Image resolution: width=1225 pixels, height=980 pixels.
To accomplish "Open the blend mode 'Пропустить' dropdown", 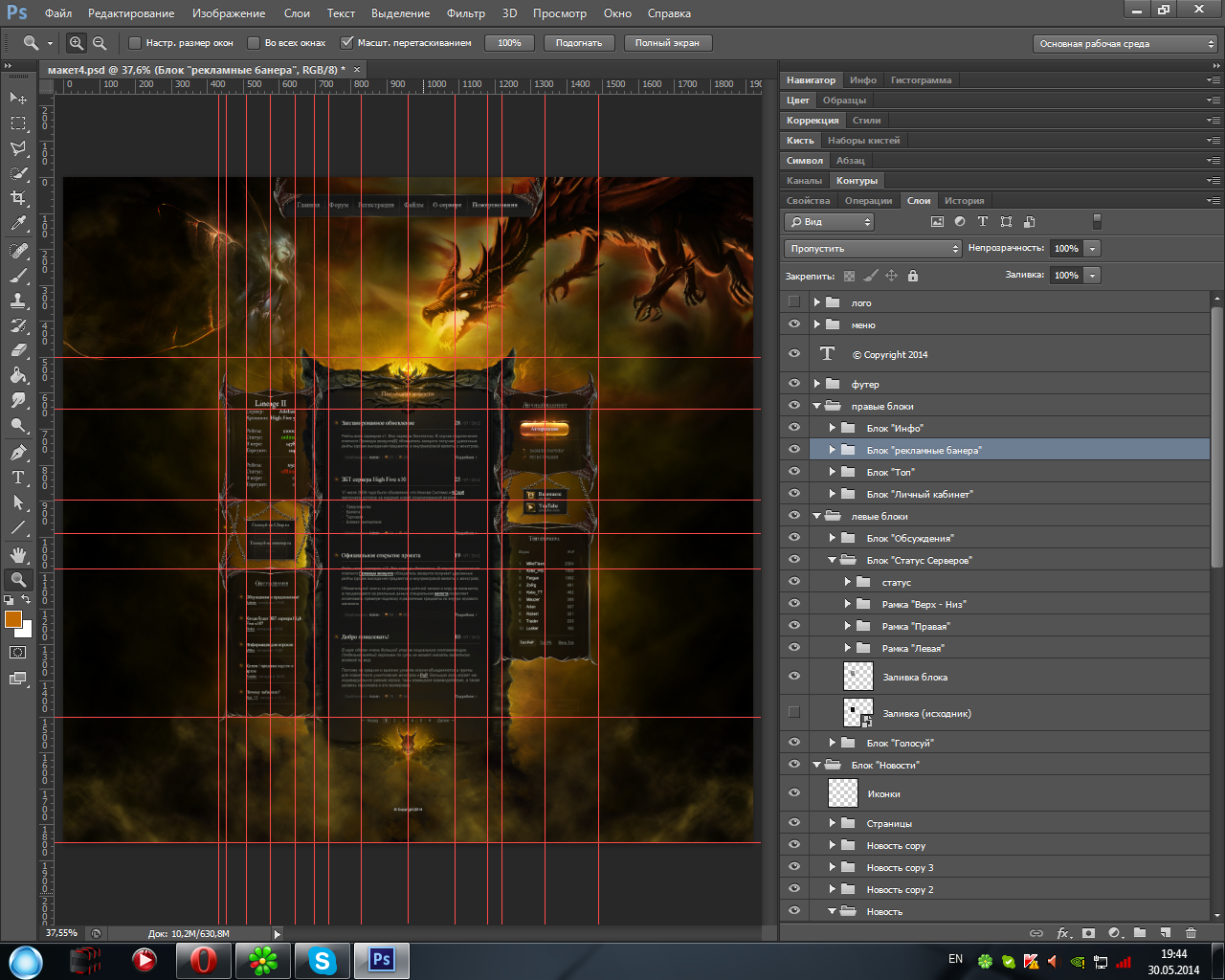I will tap(873, 248).
